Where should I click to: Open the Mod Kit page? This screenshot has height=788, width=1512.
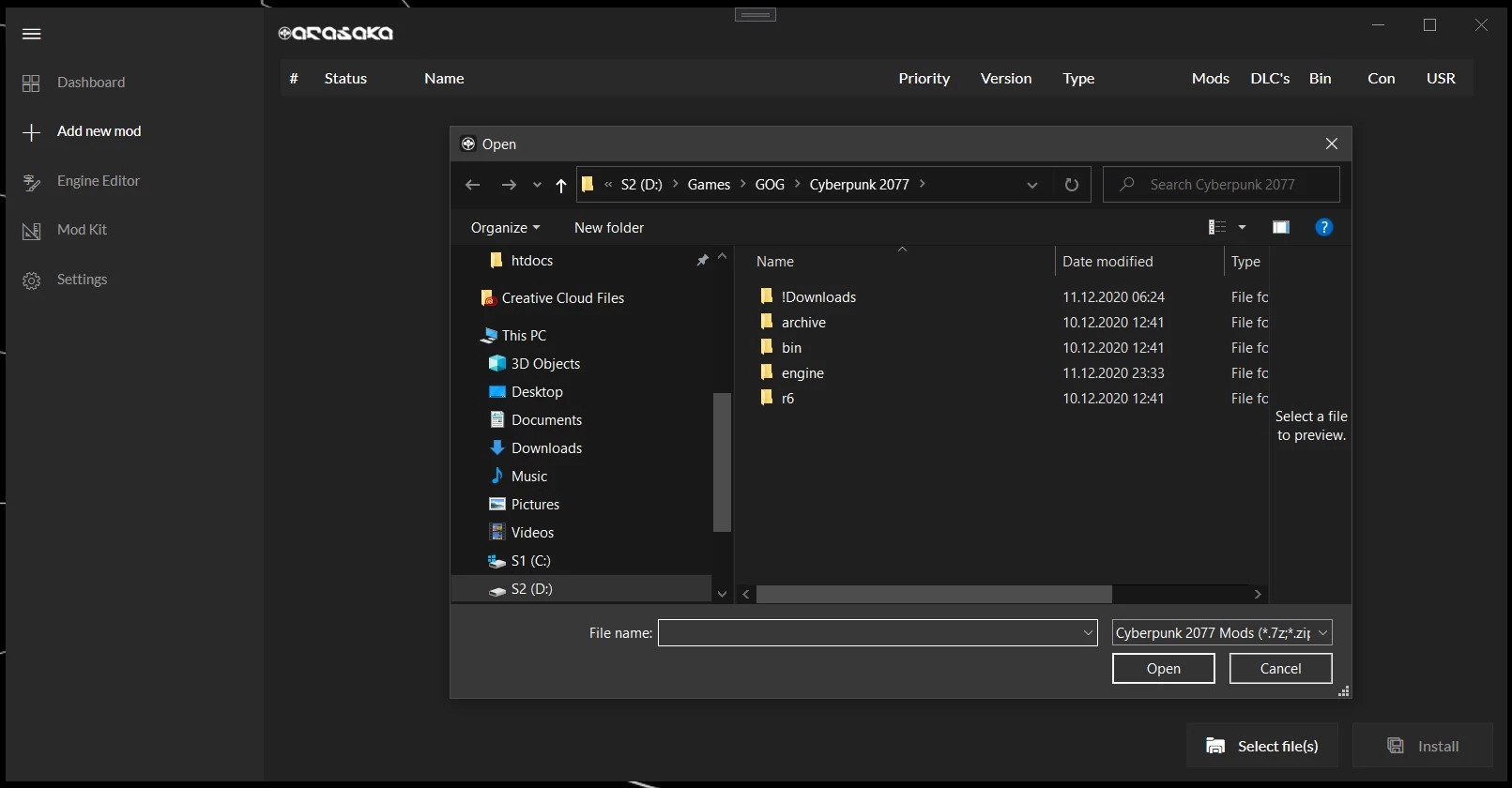tap(82, 230)
